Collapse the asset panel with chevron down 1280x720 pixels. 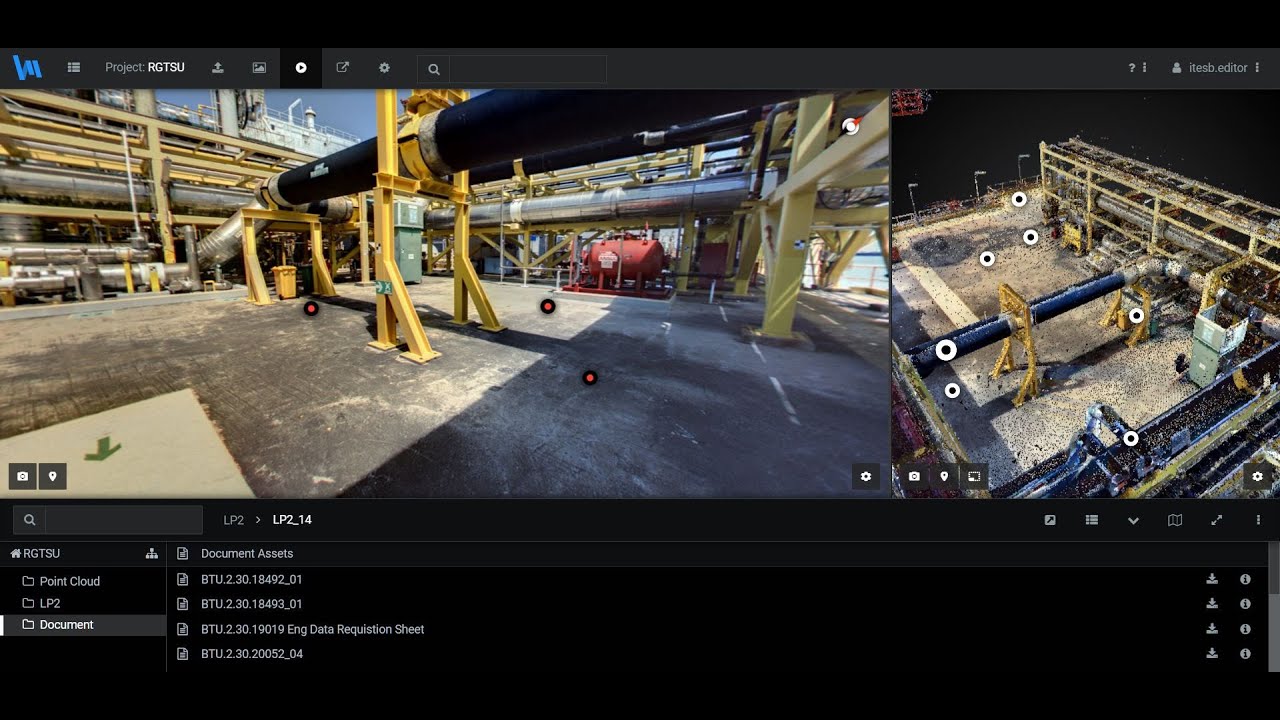pyautogui.click(x=1133, y=520)
